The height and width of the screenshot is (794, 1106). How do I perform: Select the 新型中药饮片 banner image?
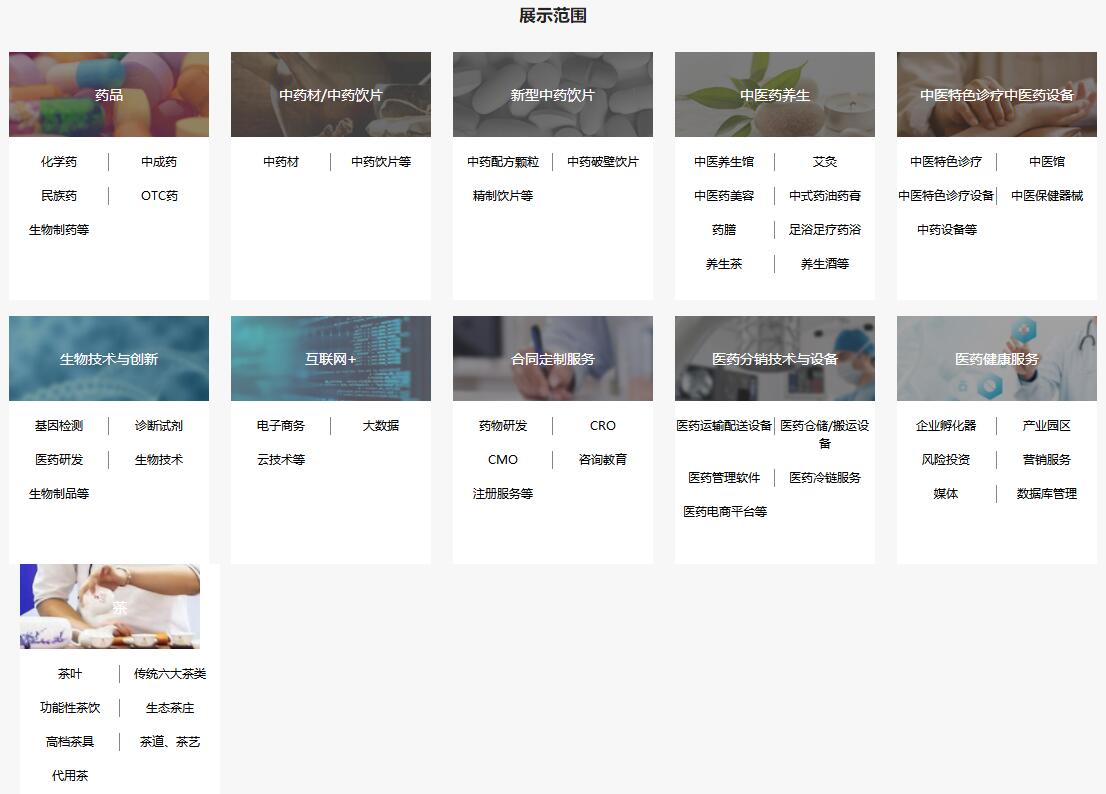pyautogui.click(x=553, y=95)
